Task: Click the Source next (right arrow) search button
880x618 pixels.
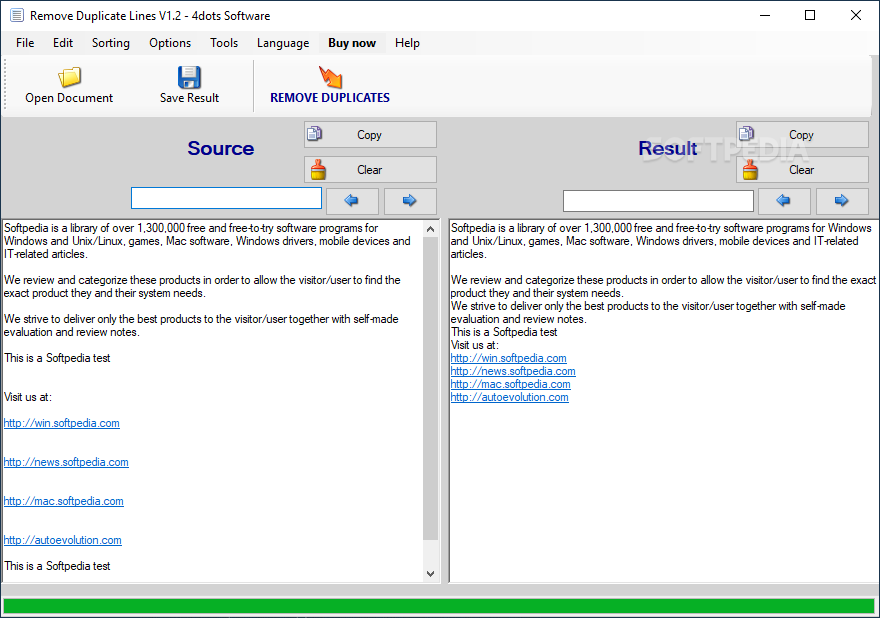Action: pyautogui.click(x=410, y=200)
